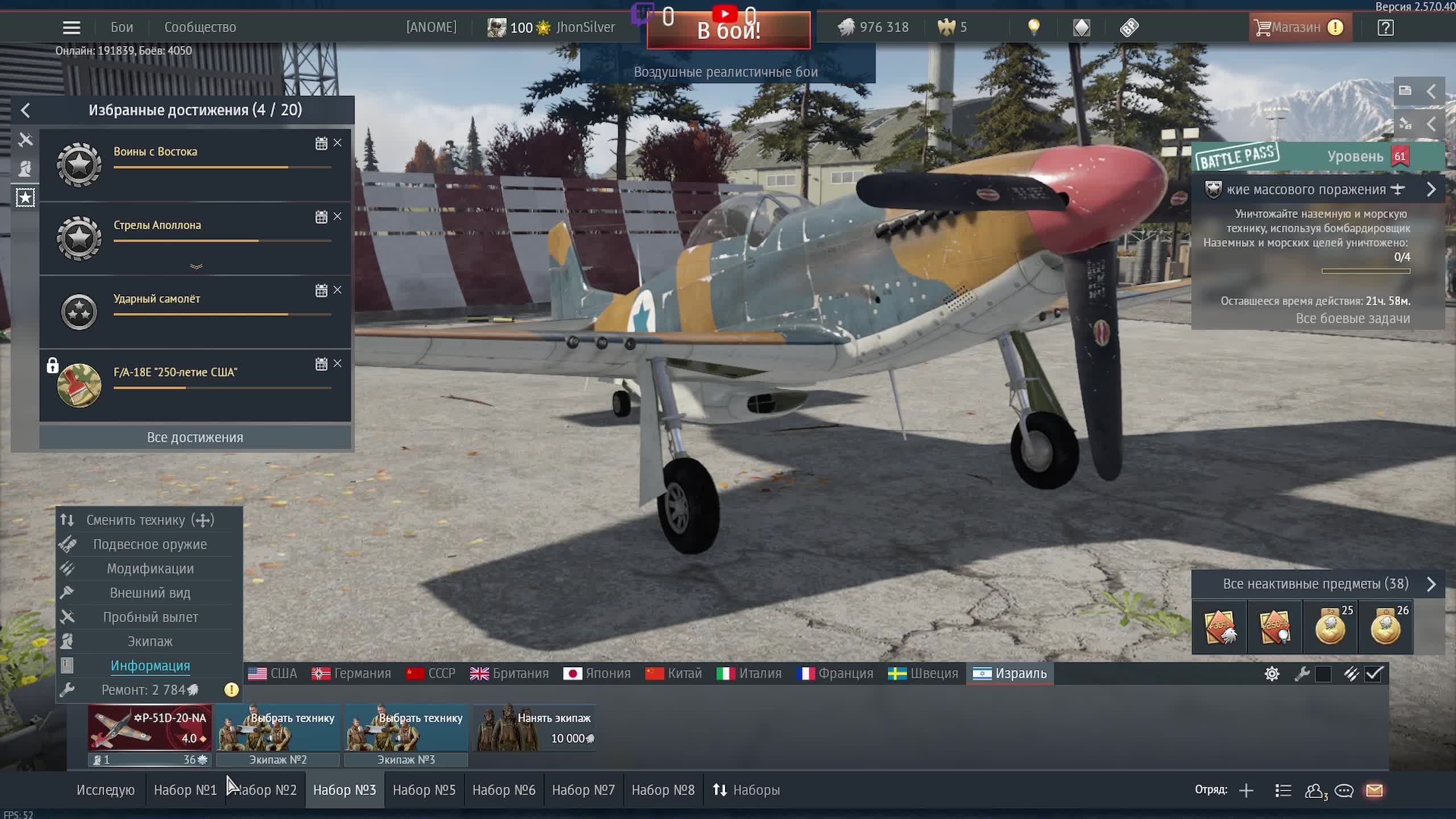
Task: Open the diamond workshop icon
Action: (x=1081, y=27)
